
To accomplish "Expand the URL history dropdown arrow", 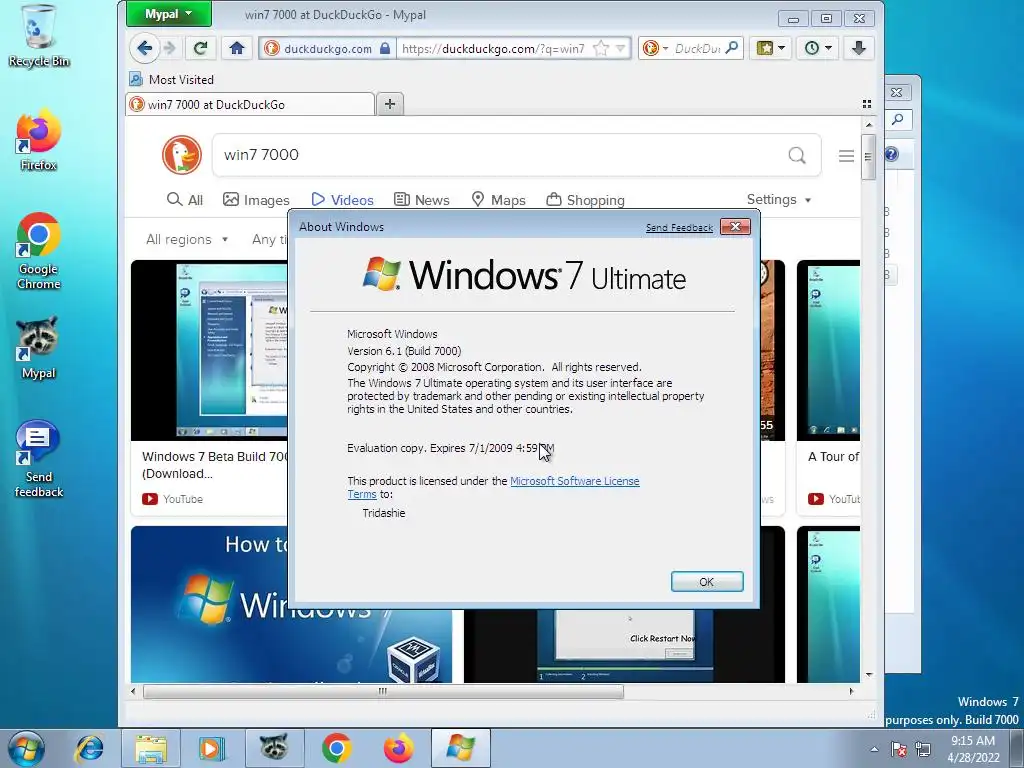I will [620, 48].
